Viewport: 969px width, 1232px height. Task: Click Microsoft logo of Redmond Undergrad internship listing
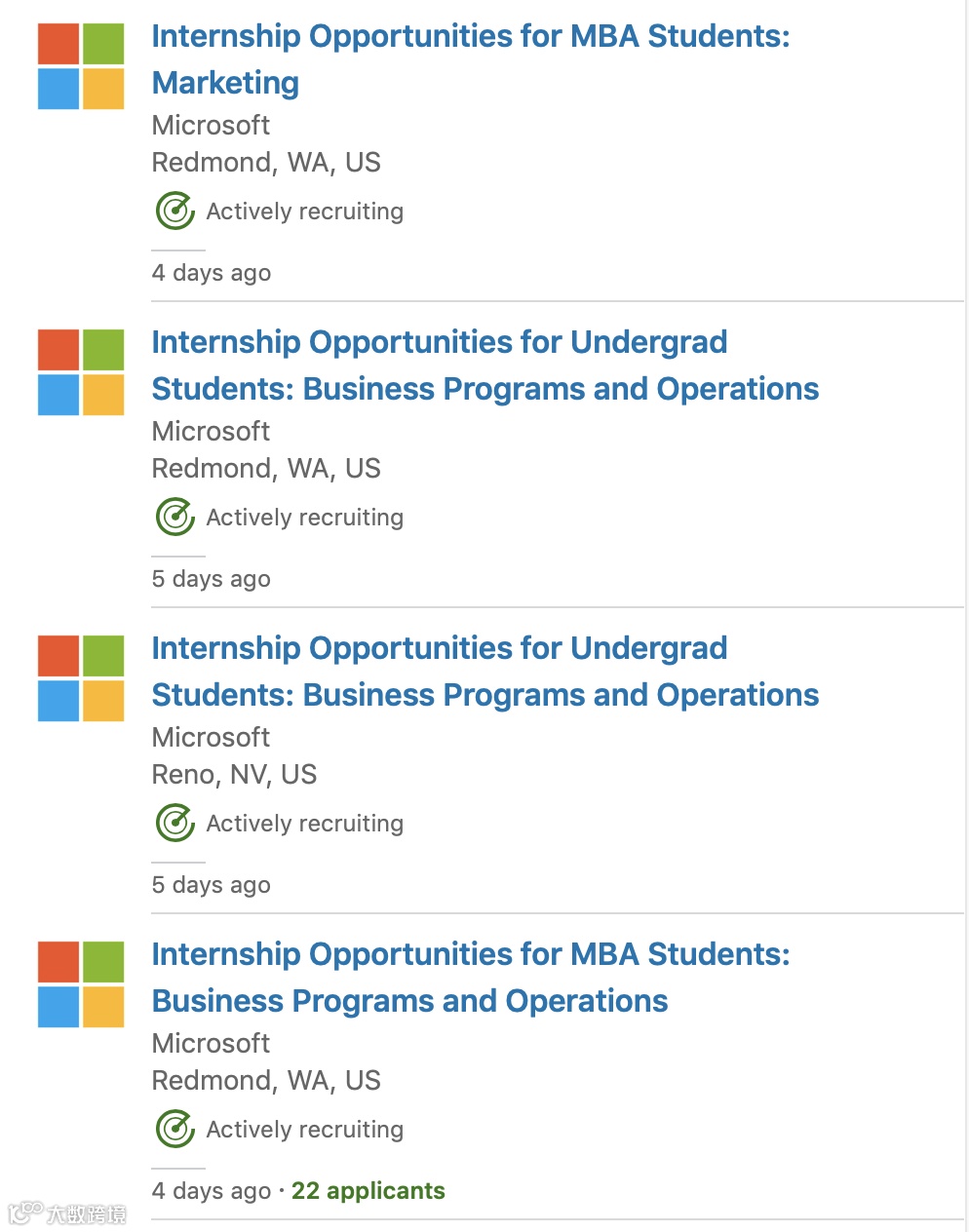[x=81, y=372]
